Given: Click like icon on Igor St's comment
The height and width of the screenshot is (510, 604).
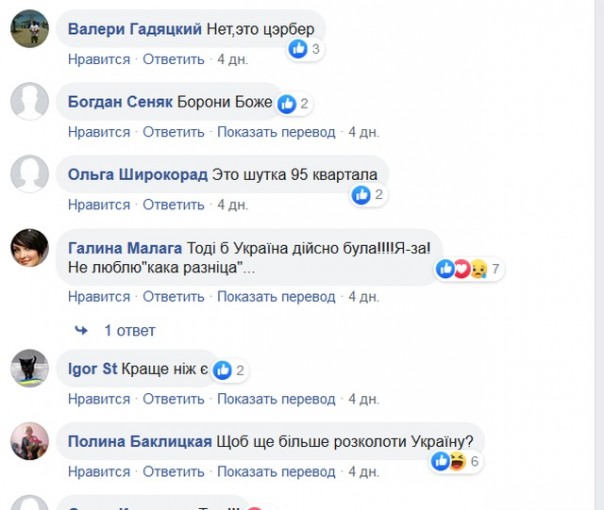Looking at the screenshot, I should pos(223,370).
